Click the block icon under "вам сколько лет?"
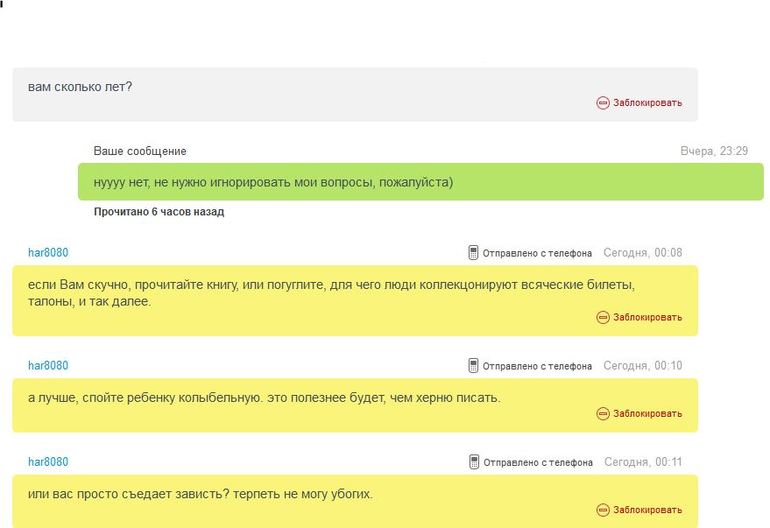 coord(603,102)
